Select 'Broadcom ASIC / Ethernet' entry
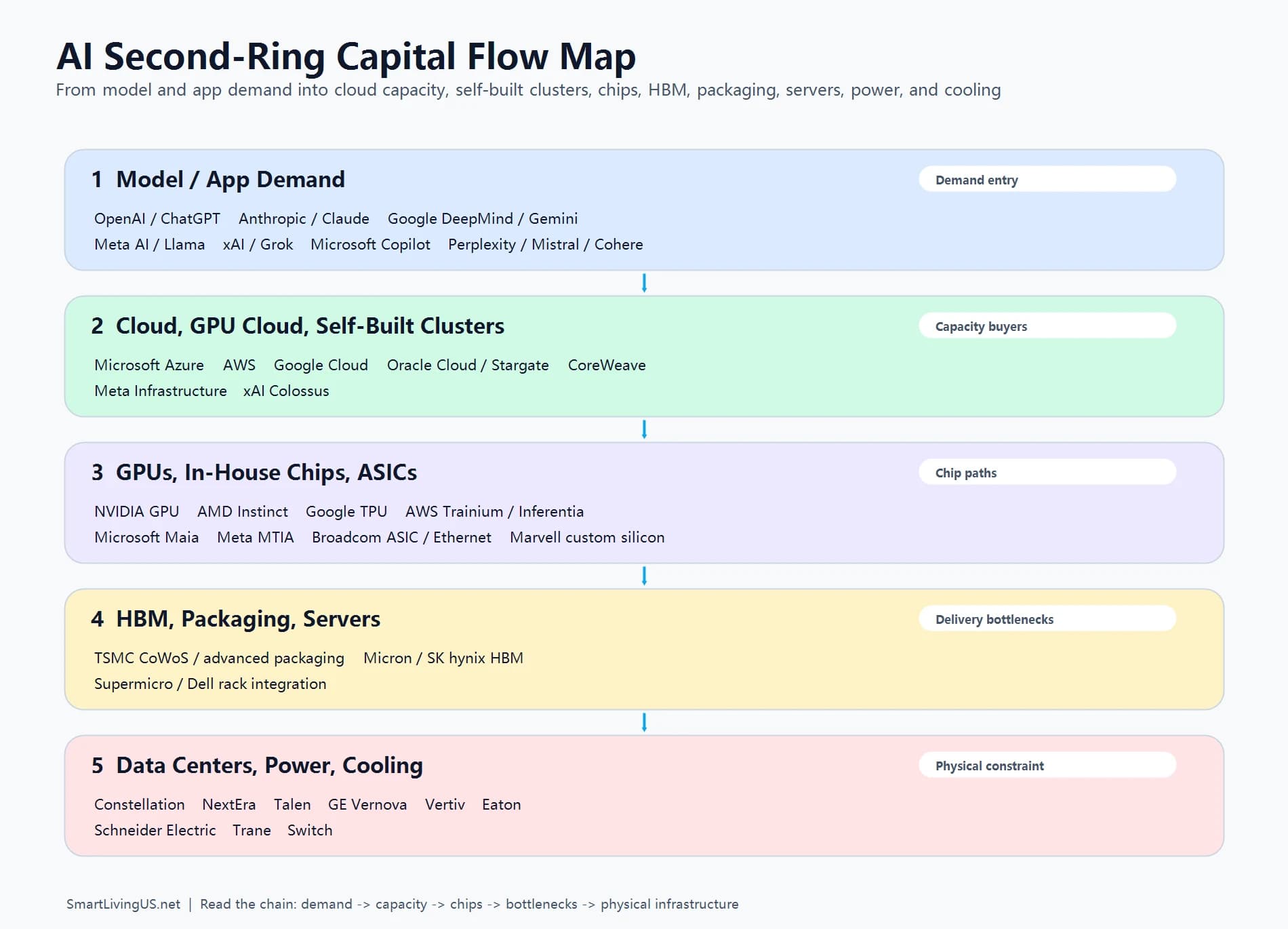 401,537
